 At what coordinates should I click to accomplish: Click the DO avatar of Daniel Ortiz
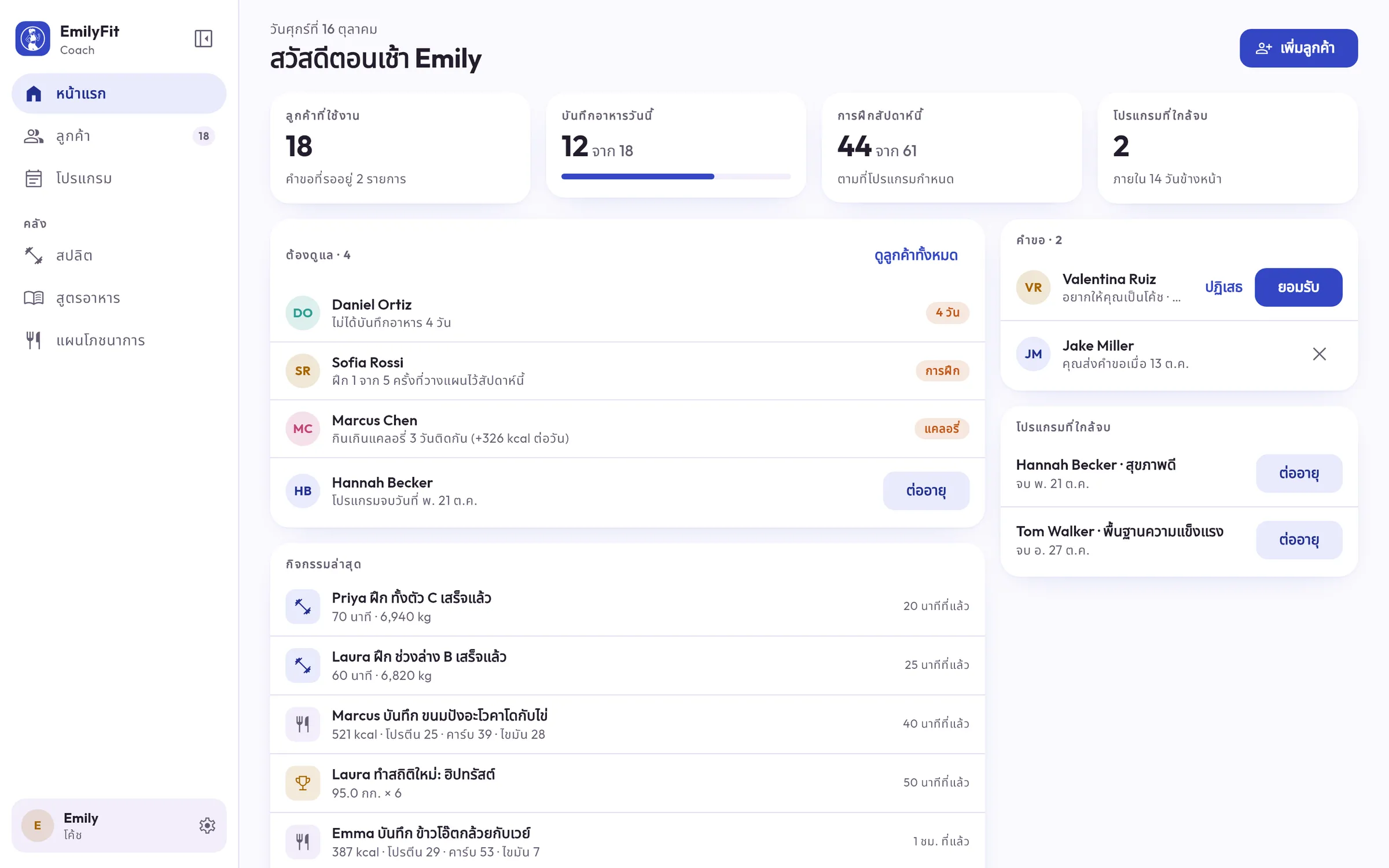(303, 312)
